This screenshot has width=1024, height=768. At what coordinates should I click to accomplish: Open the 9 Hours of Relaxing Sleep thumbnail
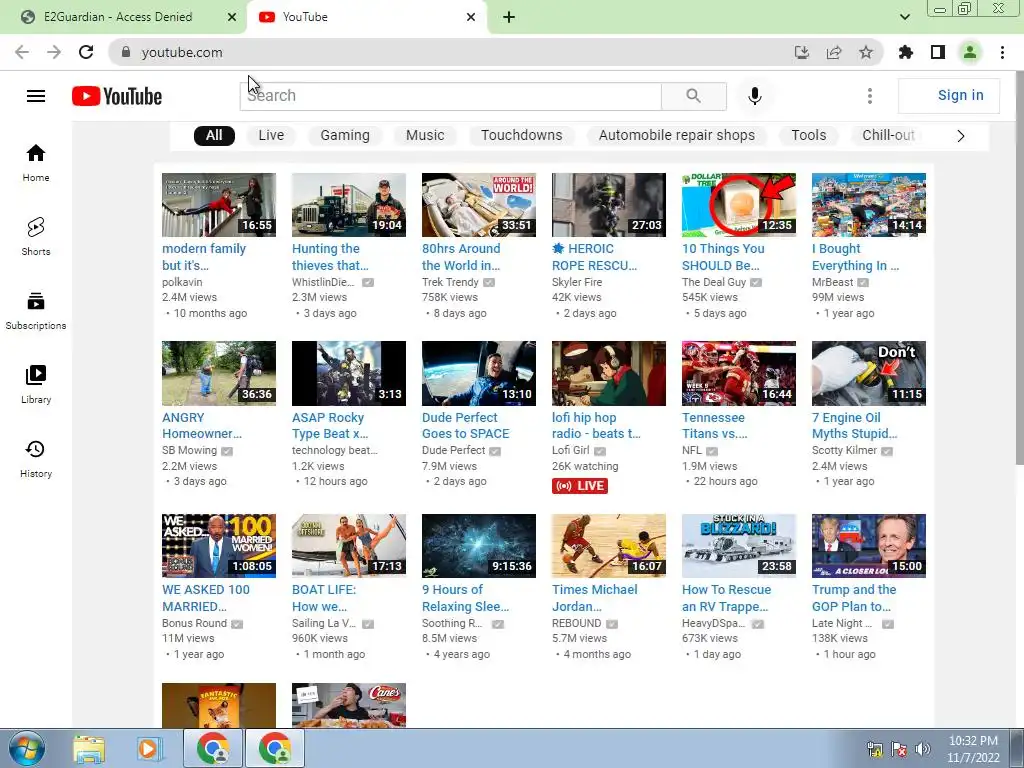pyautogui.click(x=479, y=545)
